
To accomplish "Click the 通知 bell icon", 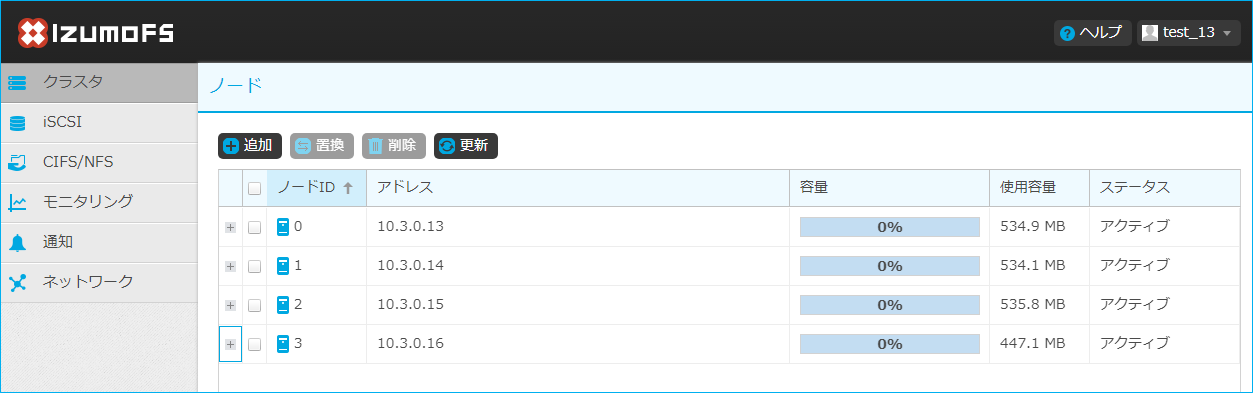I will [17, 242].
